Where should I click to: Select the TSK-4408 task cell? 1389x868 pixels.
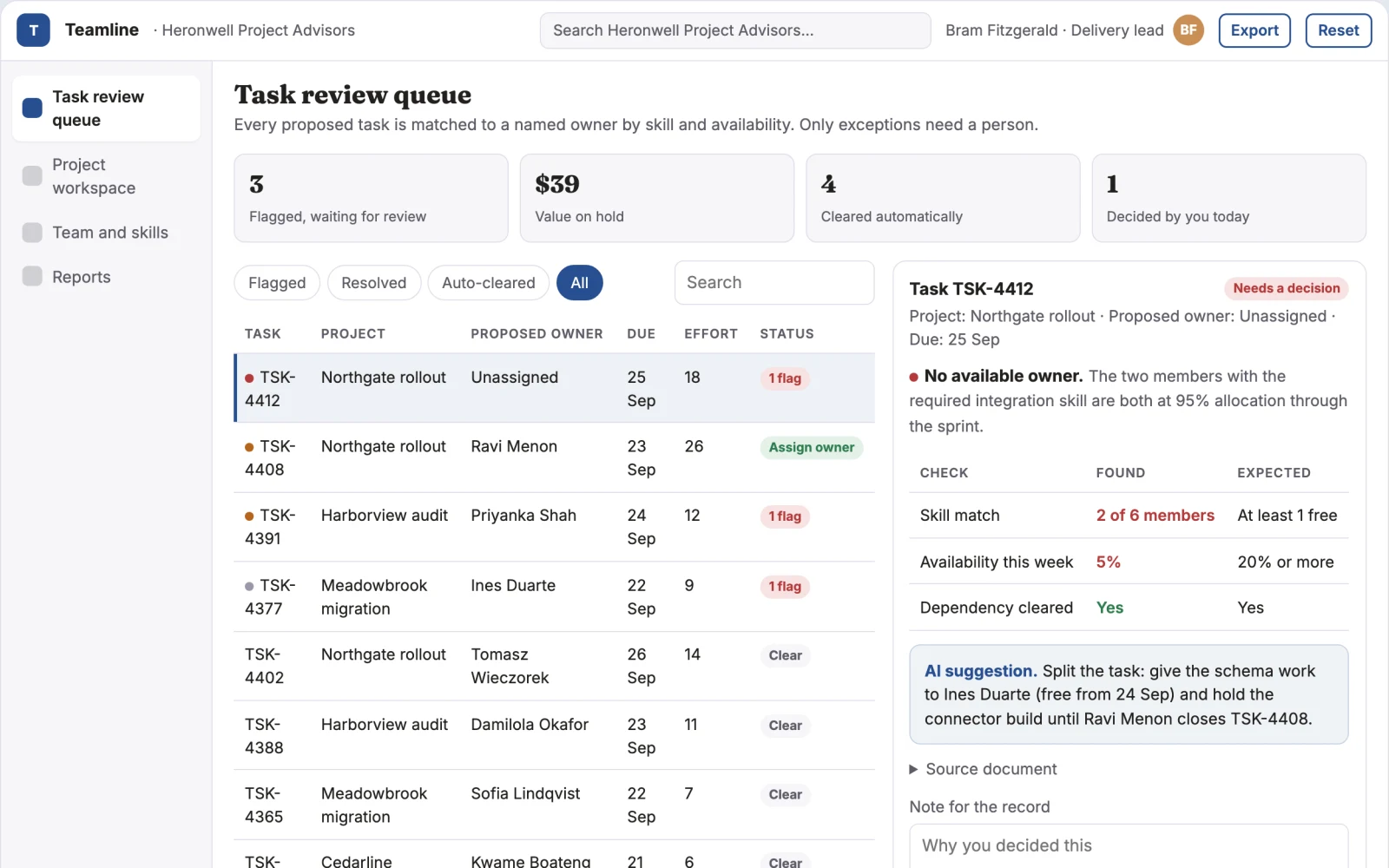pyautogui.click(x=273, y=457)
